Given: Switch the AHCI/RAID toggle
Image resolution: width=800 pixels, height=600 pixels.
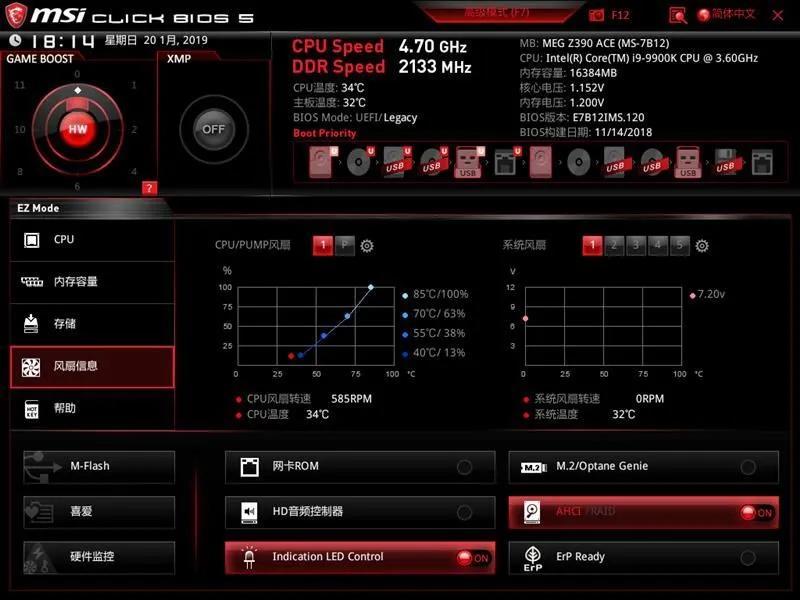Looking at the screenshot, I should point(756,512).
